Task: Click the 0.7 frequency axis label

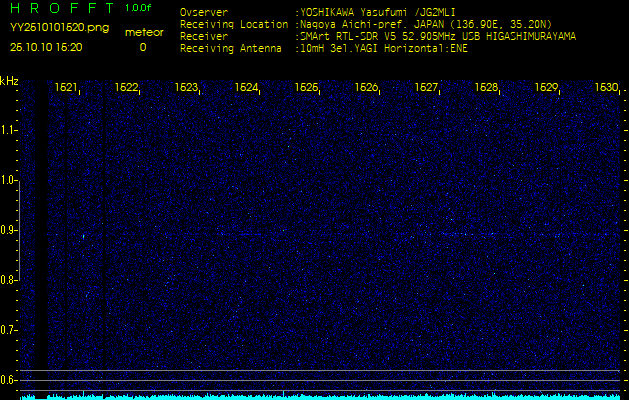Action: [9, 330]
